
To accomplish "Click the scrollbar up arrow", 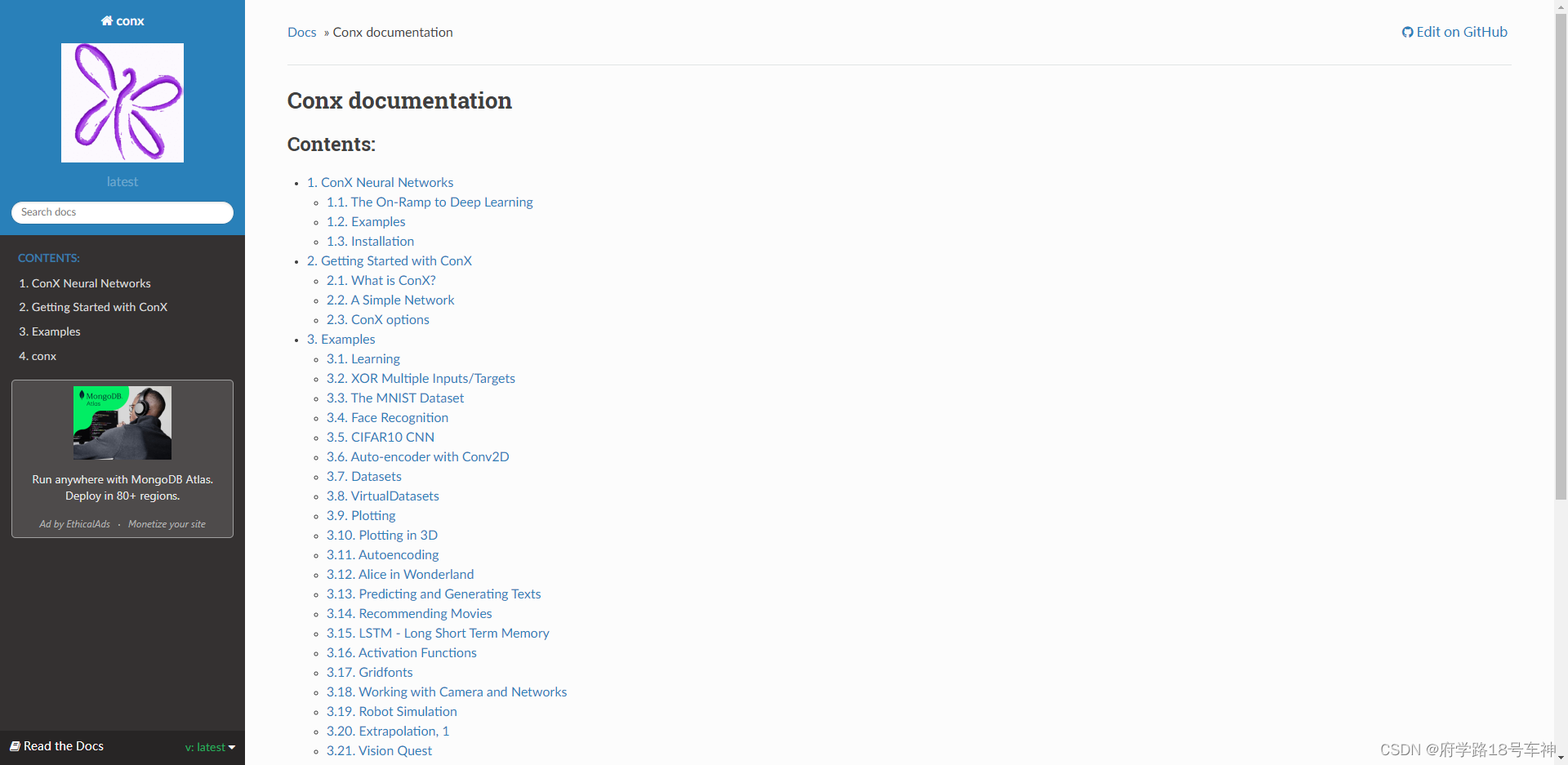I will tap(1561, 6).
